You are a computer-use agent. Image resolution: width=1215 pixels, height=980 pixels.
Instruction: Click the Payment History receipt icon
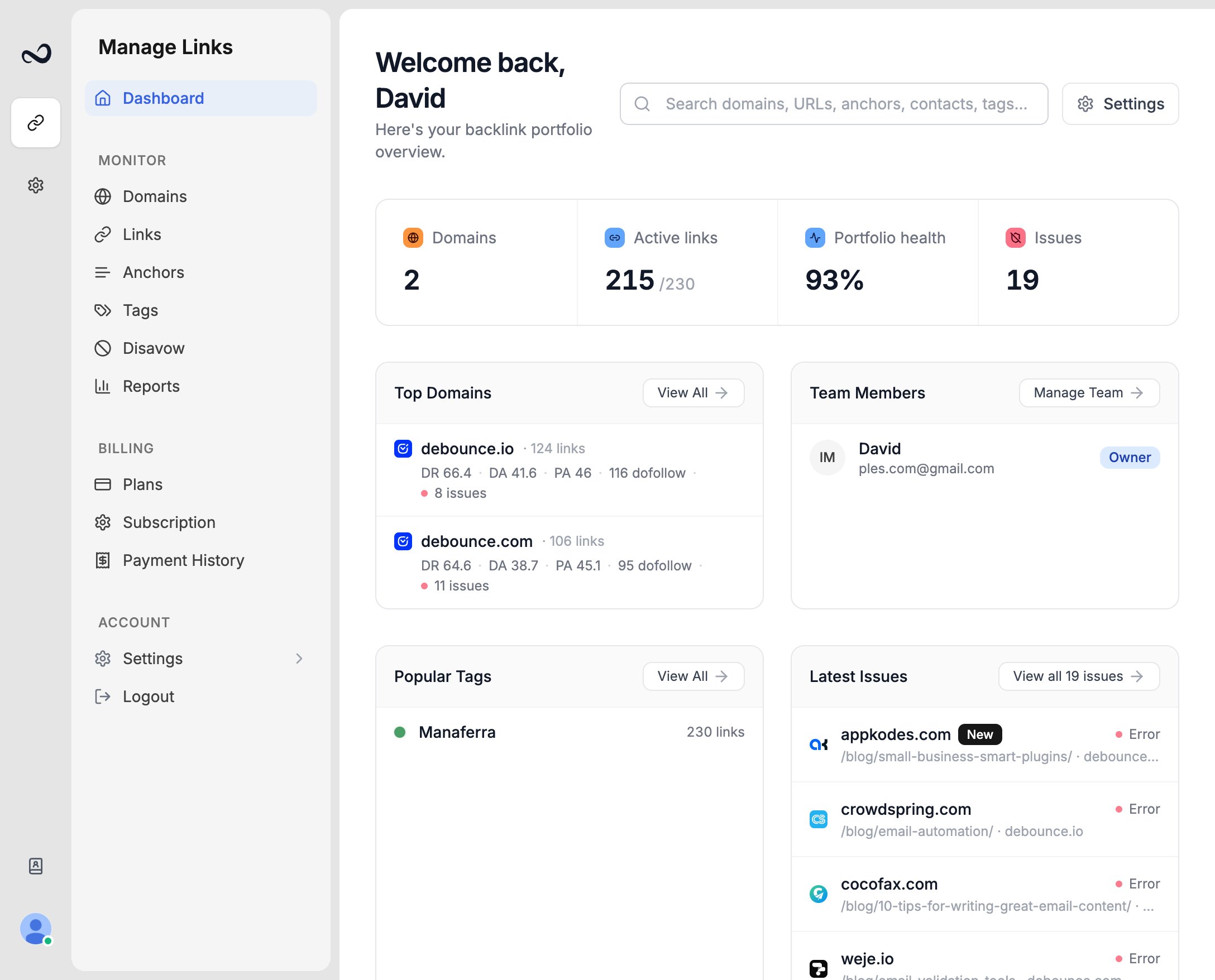[103, 560]
